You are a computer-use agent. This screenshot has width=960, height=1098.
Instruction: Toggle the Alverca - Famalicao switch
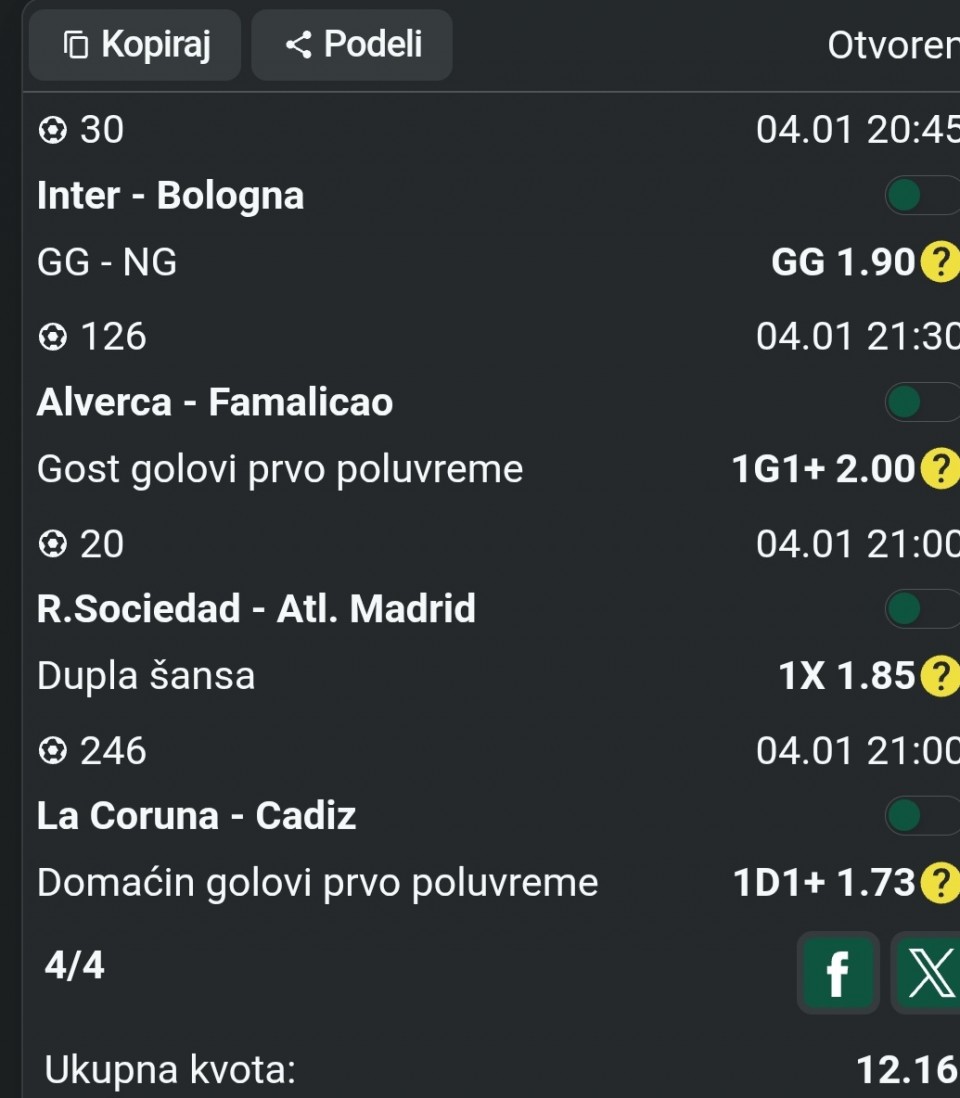(x=921, y=403)
